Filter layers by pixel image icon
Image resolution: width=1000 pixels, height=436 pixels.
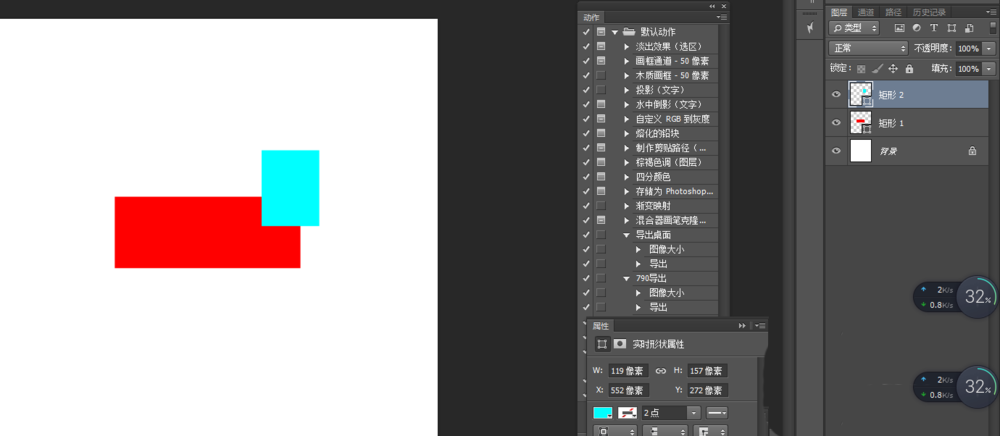point(900,28)
